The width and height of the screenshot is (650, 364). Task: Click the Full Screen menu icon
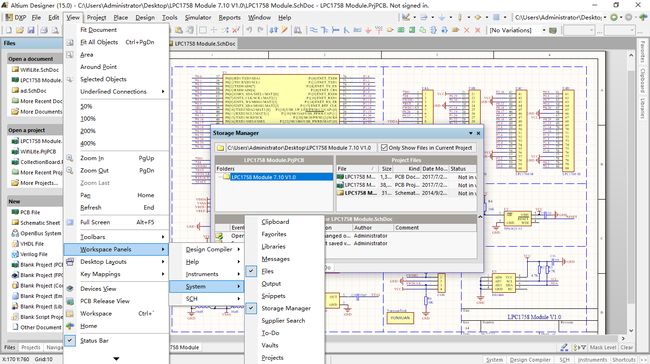click(x=70, y=222)
